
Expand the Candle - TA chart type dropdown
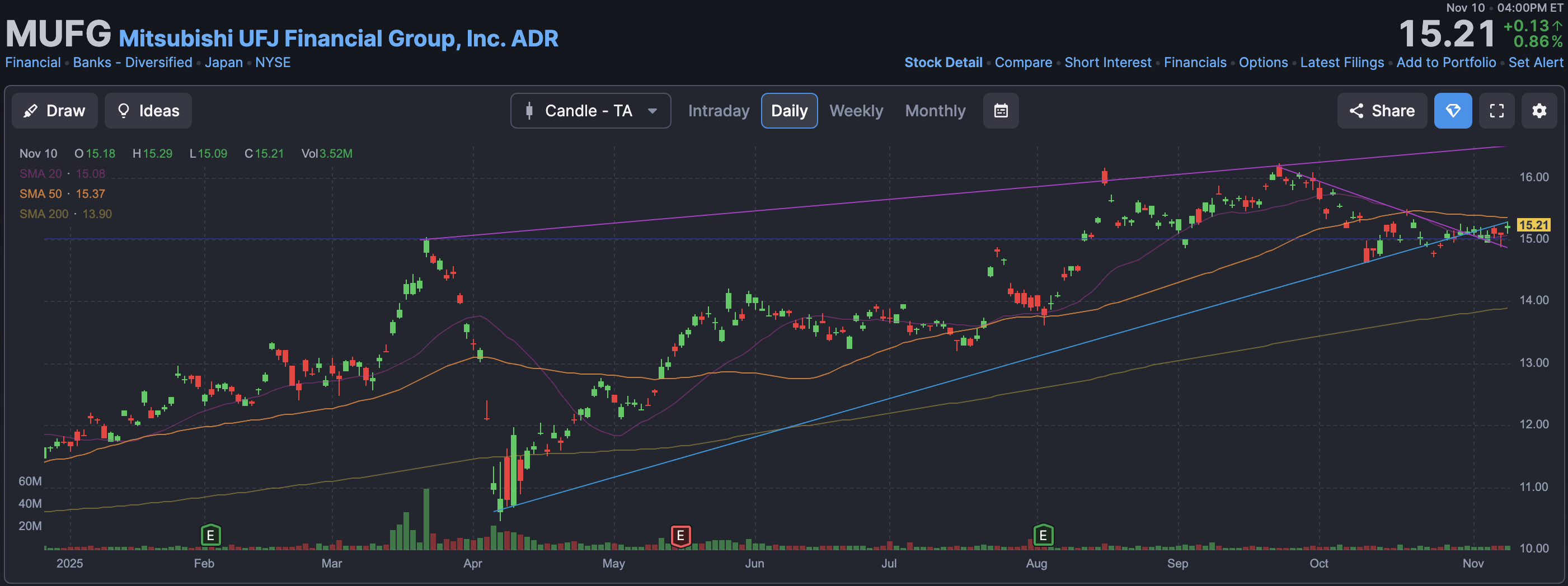click(590, 111)
